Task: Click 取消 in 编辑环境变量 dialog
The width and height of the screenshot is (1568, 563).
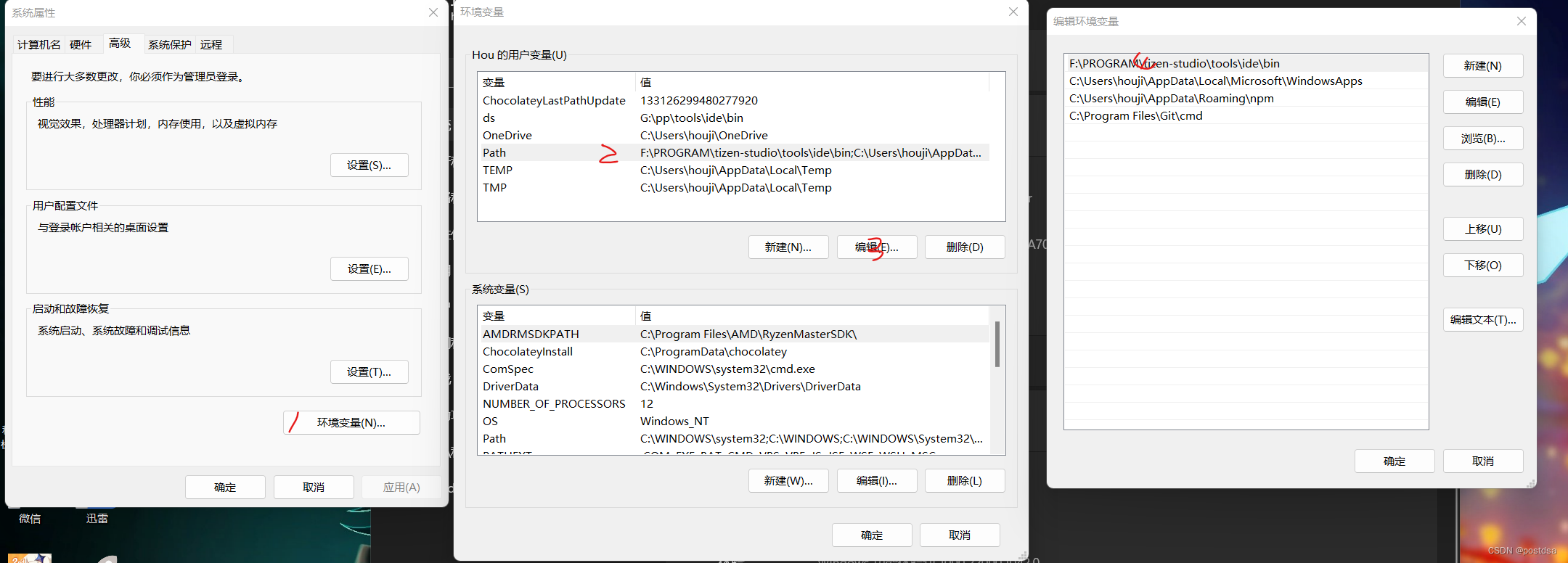Action: [1483, 461]
